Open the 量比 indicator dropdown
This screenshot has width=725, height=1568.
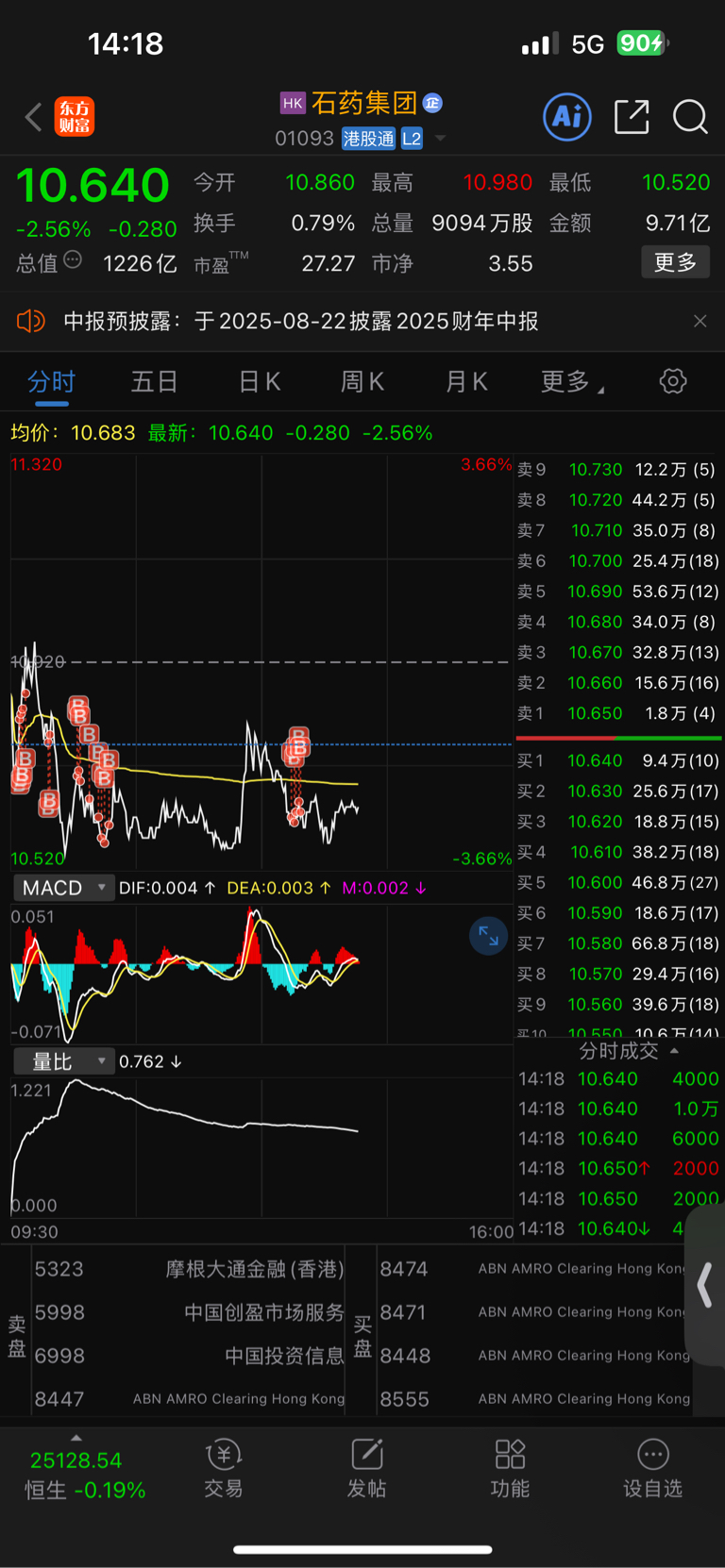(63, 1061)
